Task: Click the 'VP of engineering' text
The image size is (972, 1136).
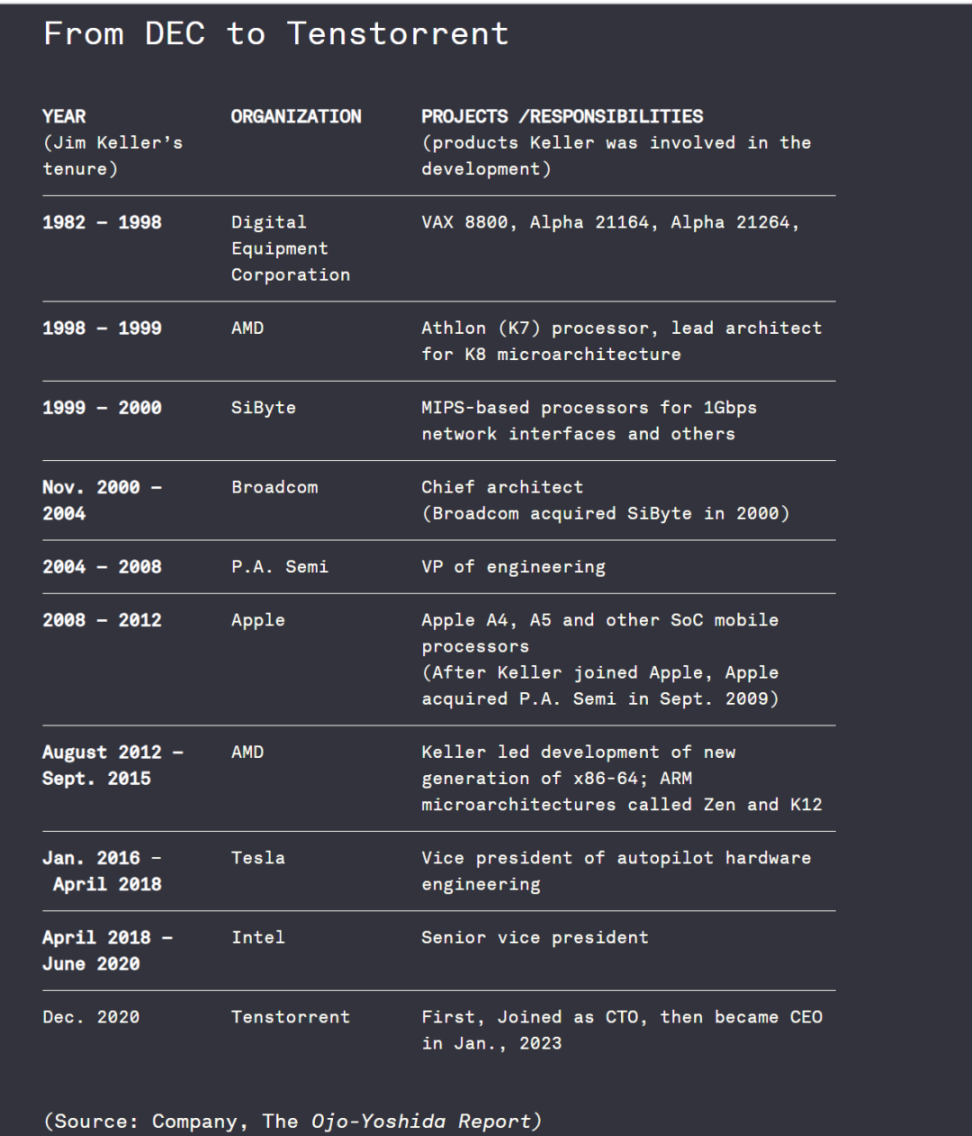Action: 513,567
